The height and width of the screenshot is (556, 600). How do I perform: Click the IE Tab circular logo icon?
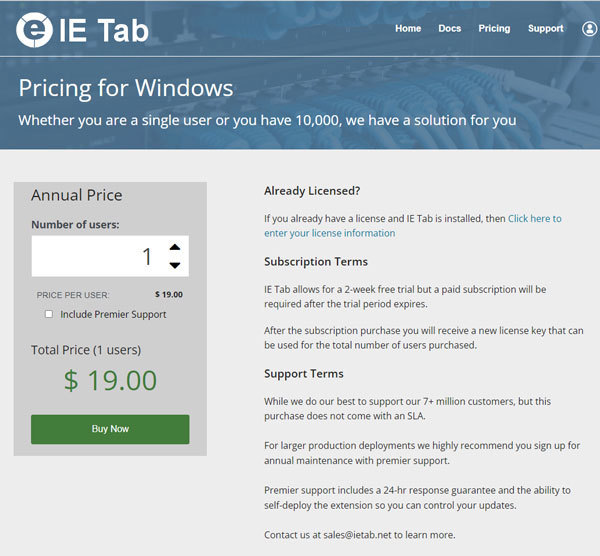[33, 29]
